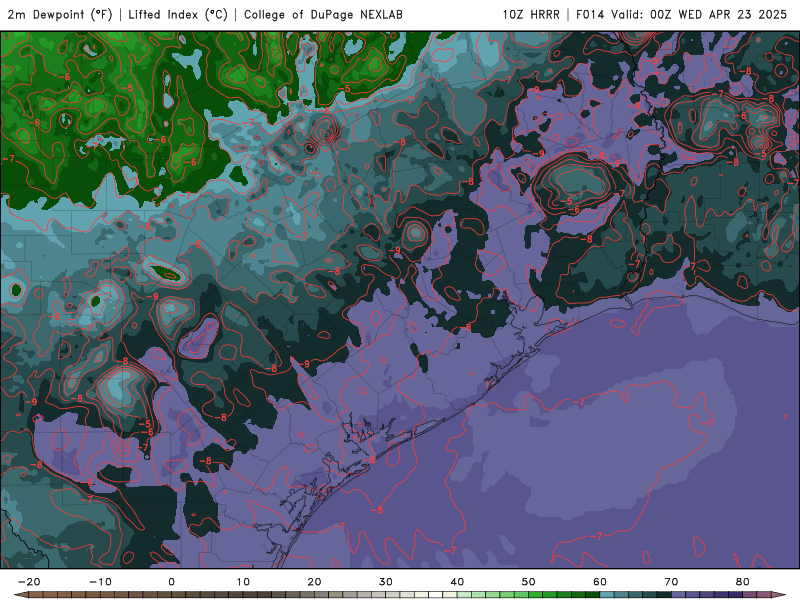Viewport: 800px width, 600px height.
Task: Click the "F014" forecast hour text
Action: click(x=590, y=15)
